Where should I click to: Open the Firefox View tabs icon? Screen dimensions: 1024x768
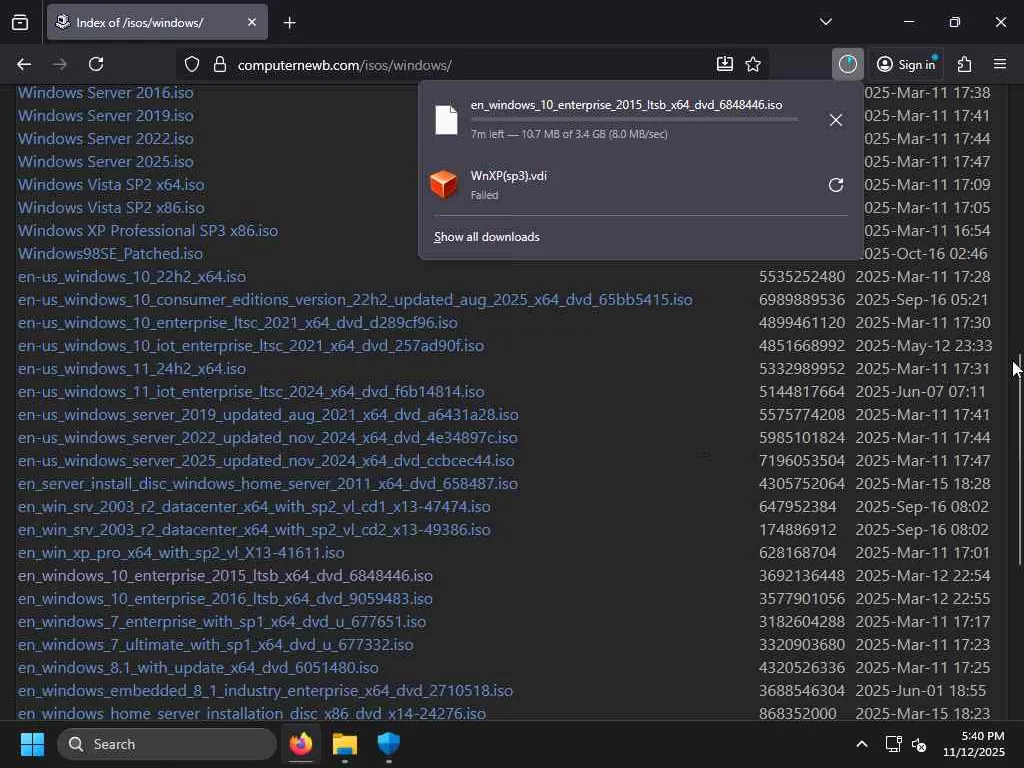click(20, 23)
